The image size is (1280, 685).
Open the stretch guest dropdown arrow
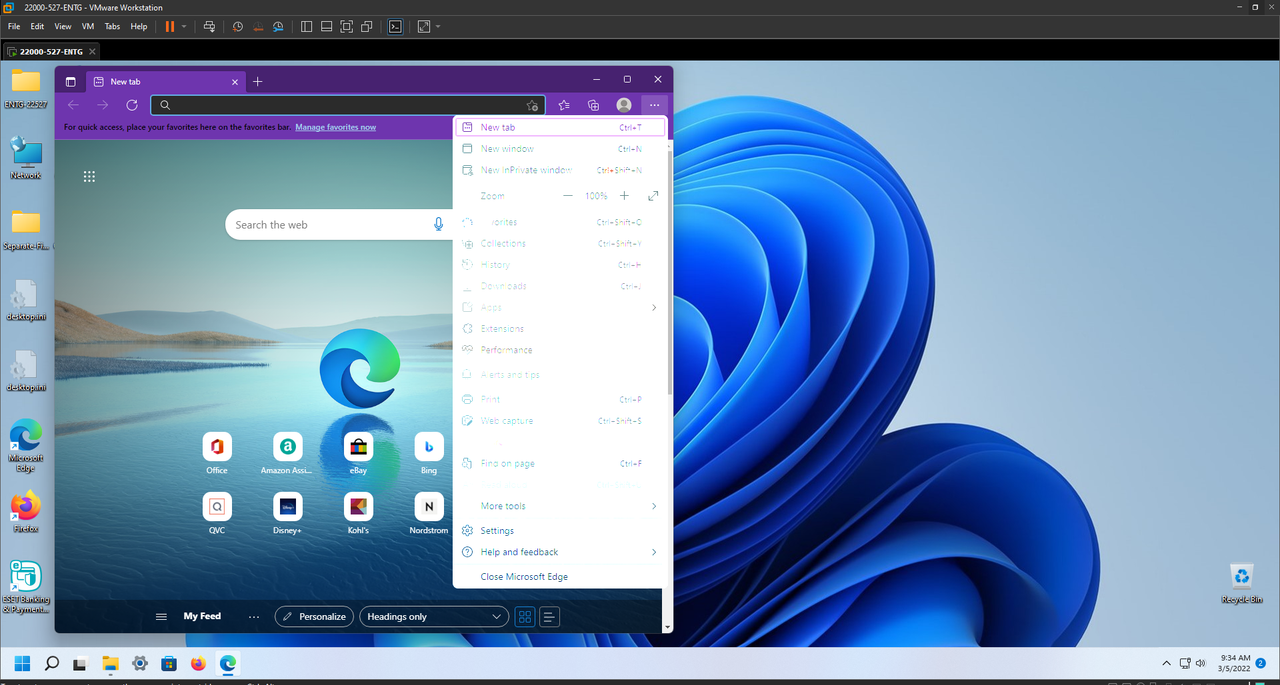coord(438,26)
